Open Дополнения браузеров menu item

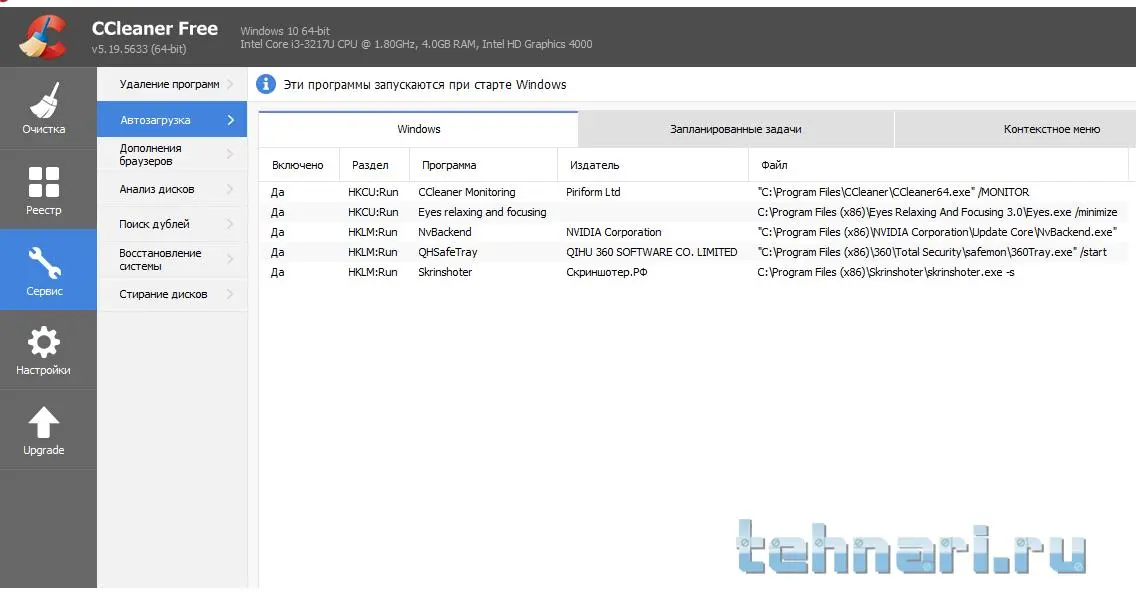(172, 154)
